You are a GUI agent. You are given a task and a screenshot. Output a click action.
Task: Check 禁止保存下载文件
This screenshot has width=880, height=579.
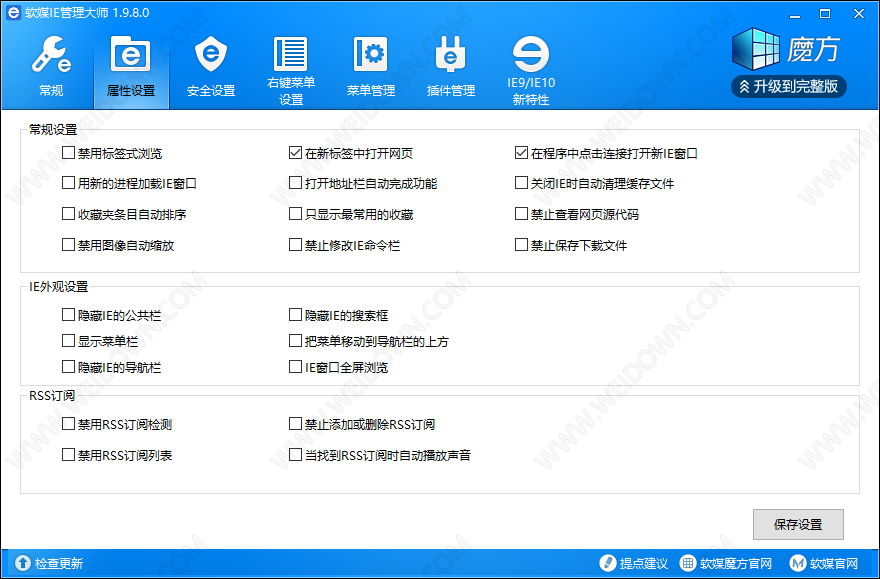coord(521,245)
